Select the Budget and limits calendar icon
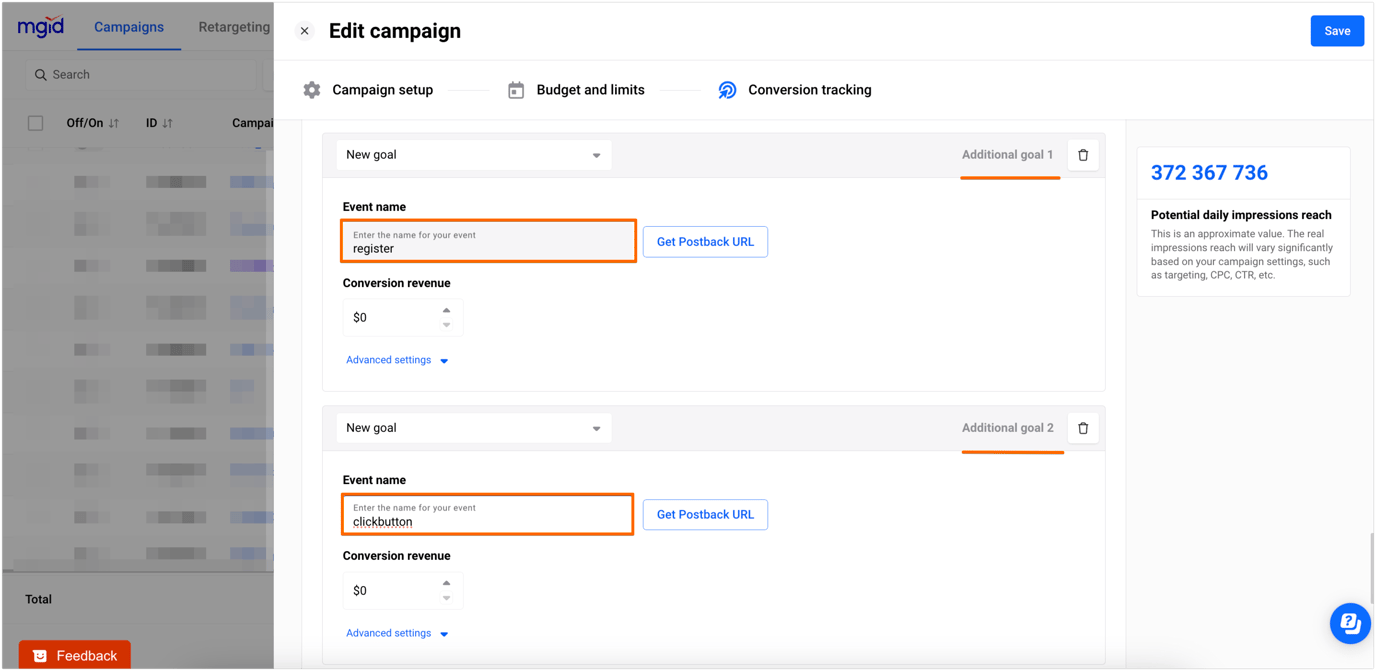The height and width of the screenshot is (671, 1376). coord(516,89)
